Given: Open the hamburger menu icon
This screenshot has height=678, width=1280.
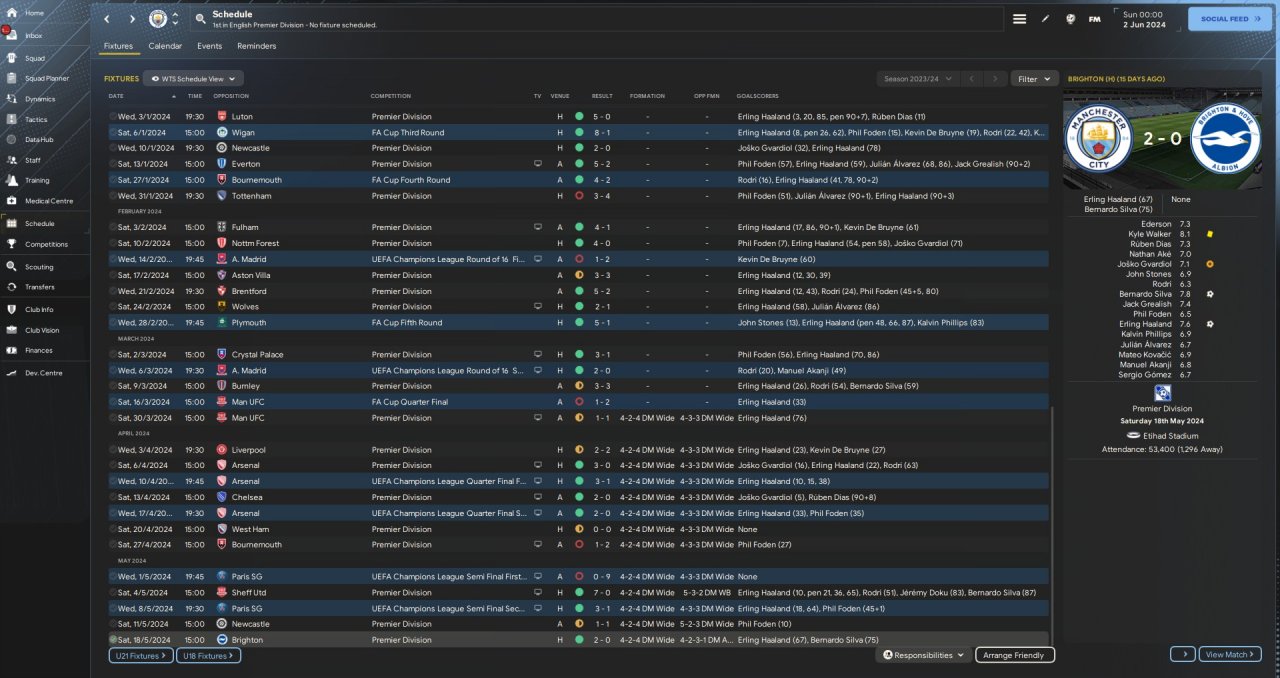Looking at the screenshot, I should point(1019,19).
